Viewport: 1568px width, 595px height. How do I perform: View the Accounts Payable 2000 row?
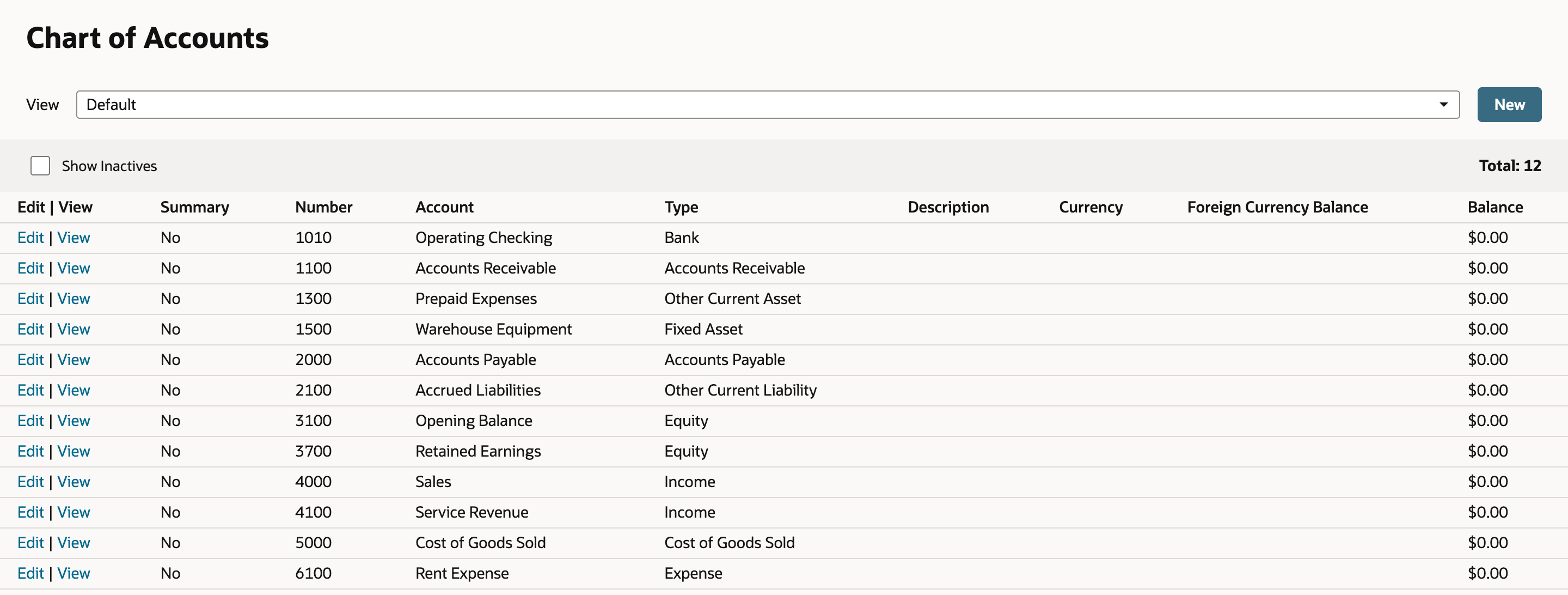(x=73, y=359)
